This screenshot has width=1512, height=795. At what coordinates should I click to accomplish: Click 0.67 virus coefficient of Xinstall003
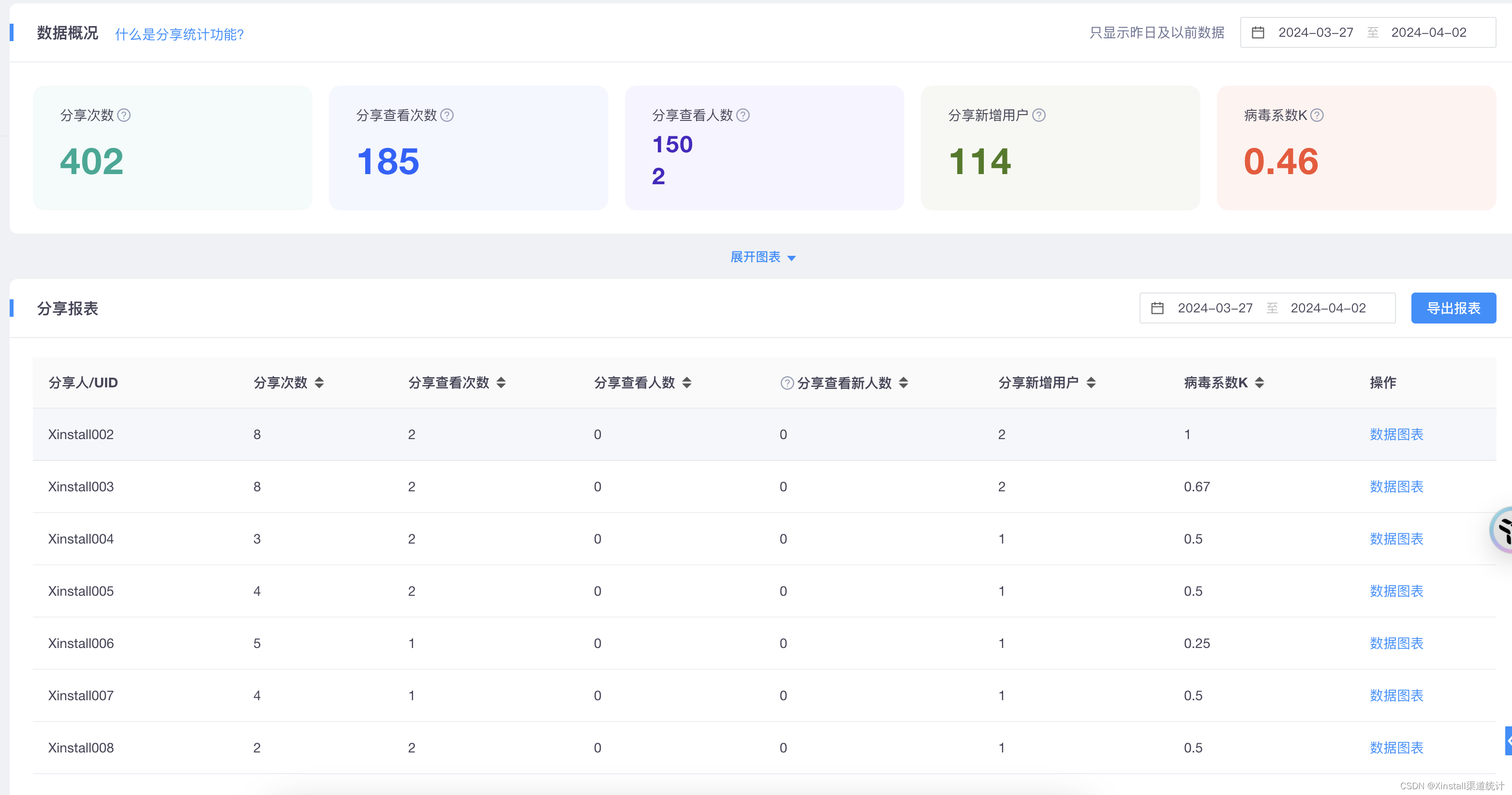(x=1197, y=487)
